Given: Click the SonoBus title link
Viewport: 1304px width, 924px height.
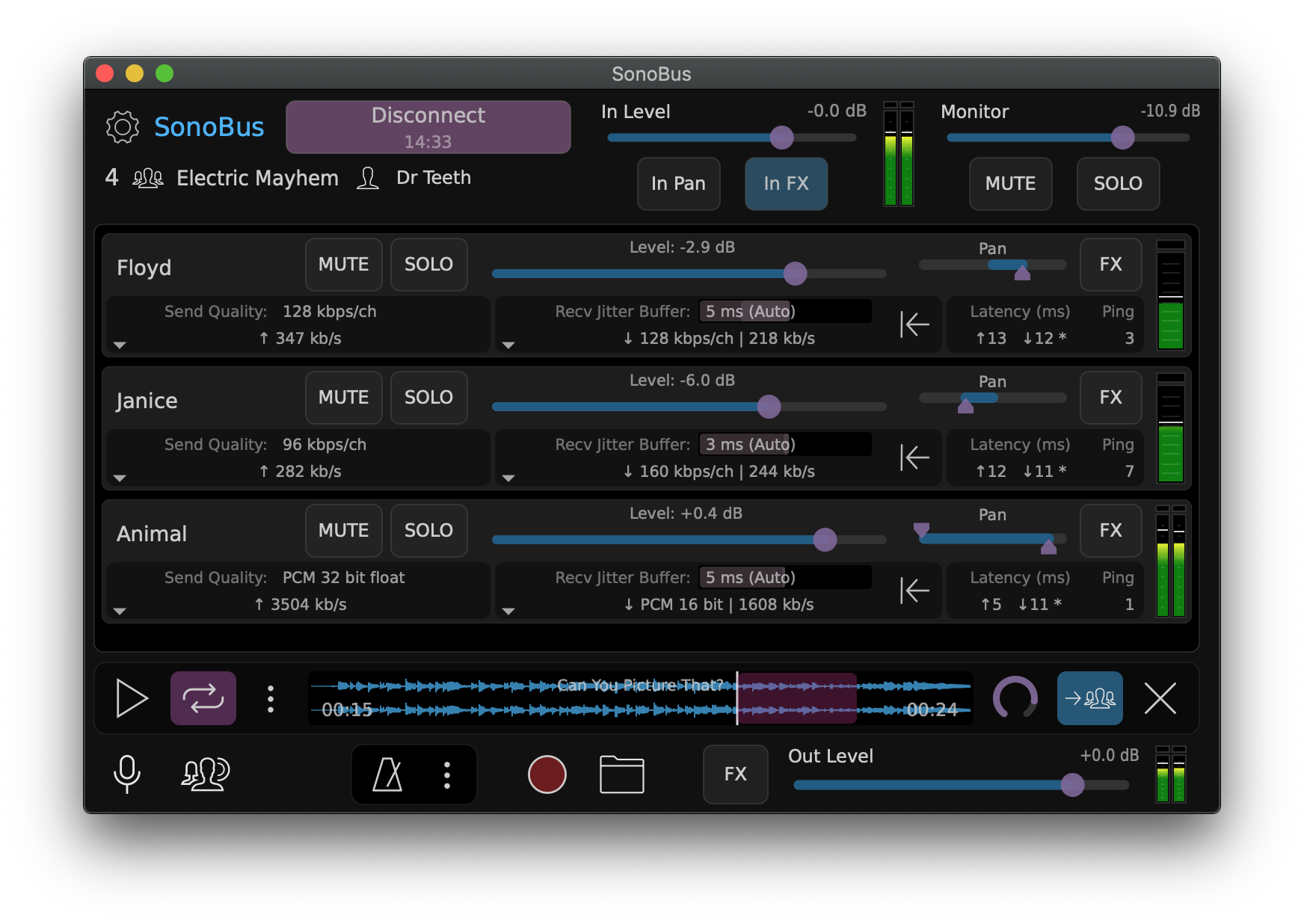Looking at the screenshot, I should coord(209,127).
